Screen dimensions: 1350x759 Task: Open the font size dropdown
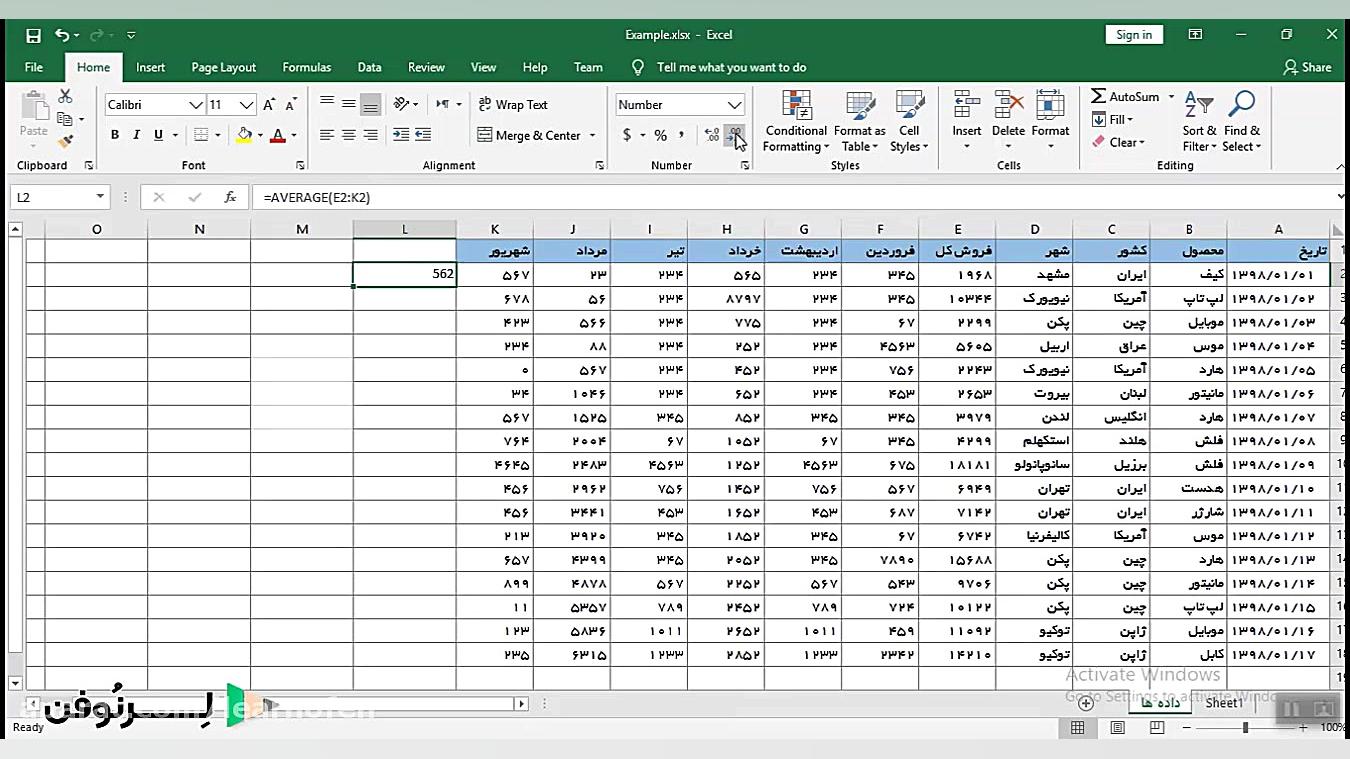(246, 105)
